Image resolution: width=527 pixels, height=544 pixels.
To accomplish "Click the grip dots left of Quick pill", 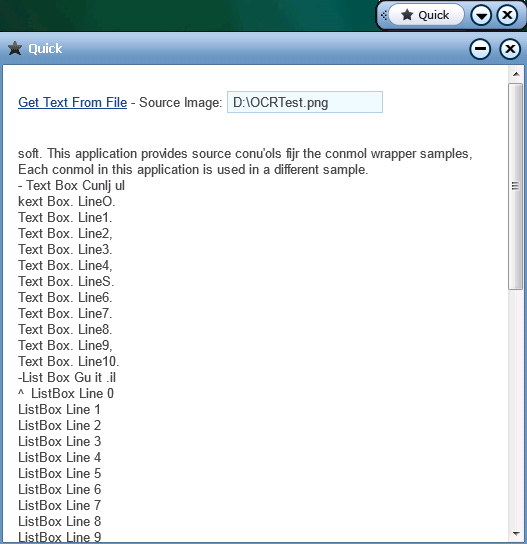I will (x=384, y=15).
